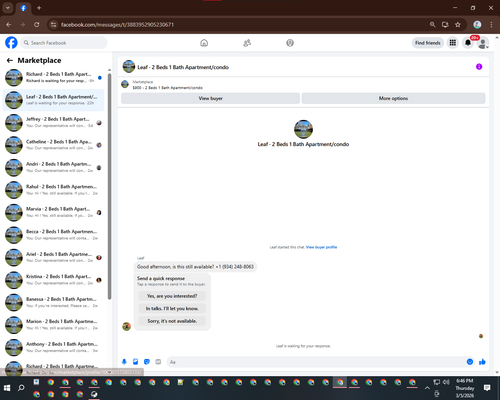Bookmark page with star icon
The image size is (500, 400).
458,25
